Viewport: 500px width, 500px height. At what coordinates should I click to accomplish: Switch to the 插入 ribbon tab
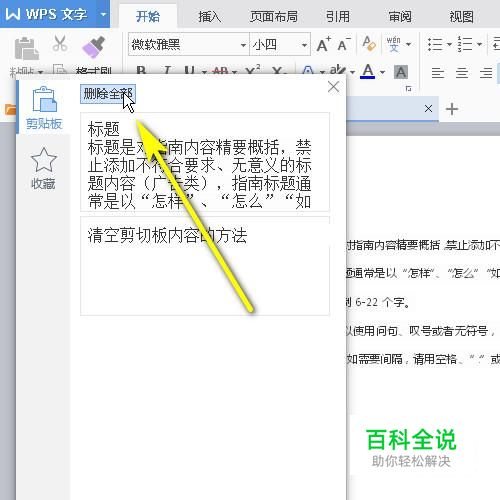click(209, 16)
